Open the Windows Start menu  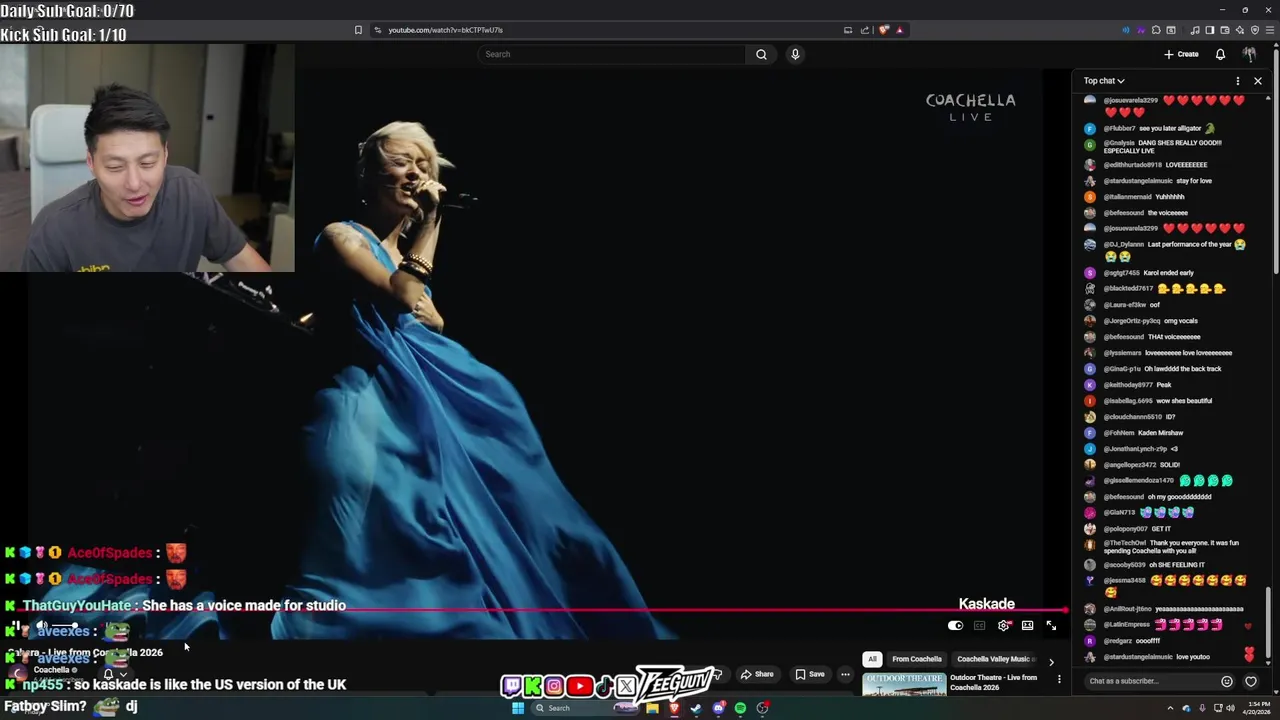pyautogui.click(x=518, y=708)
